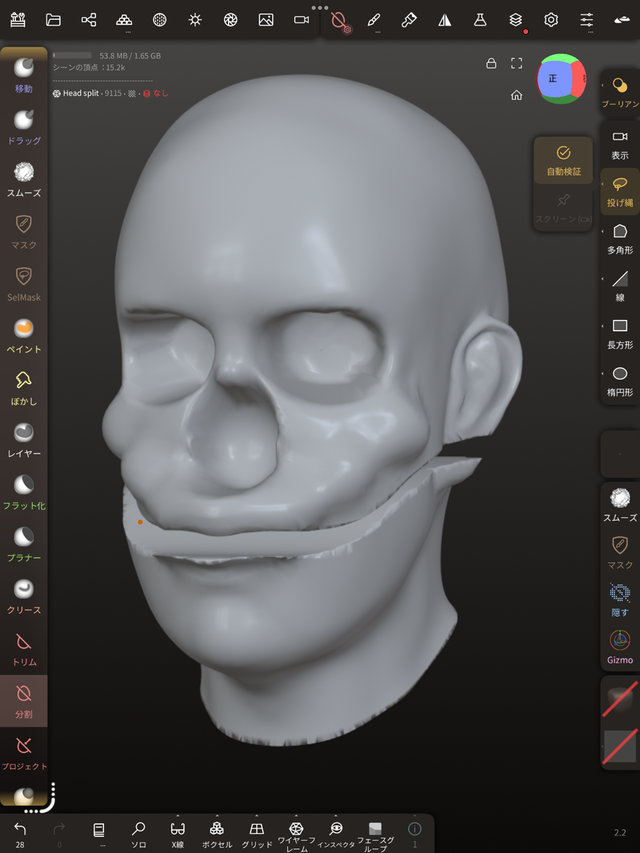Choose the 楕円形 ellipse shape
Image resolution: width=640 pixels, height=853 pixels.
(620, 380)
